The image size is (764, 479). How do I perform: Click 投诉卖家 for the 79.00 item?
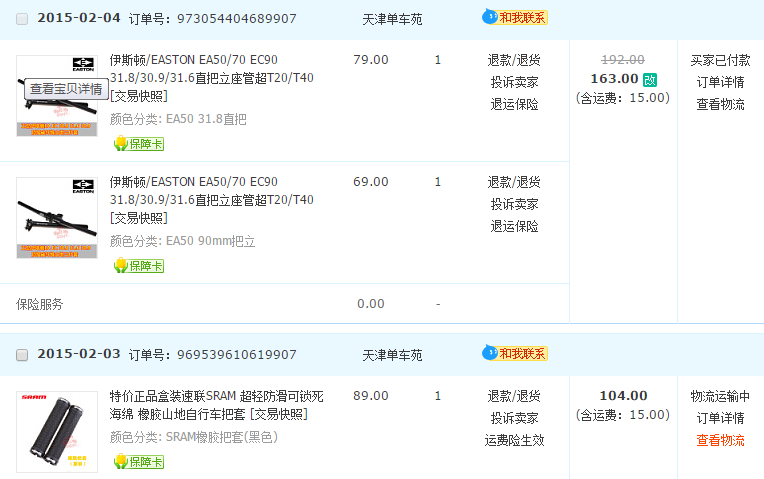(514, 82)
